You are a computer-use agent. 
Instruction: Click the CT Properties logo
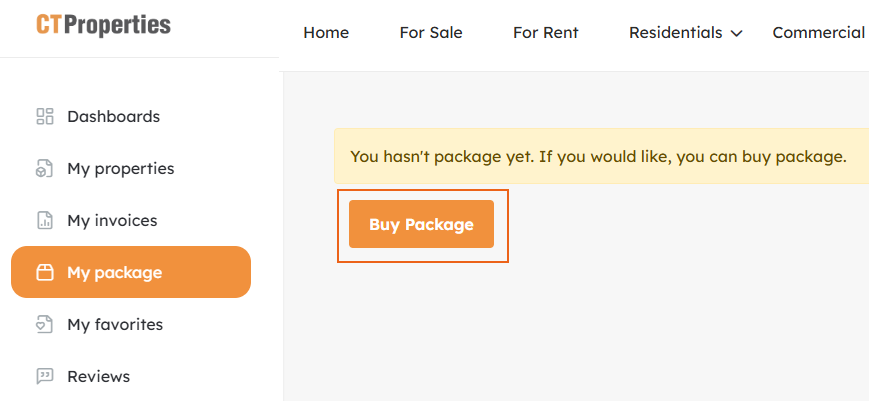point(103,26)
